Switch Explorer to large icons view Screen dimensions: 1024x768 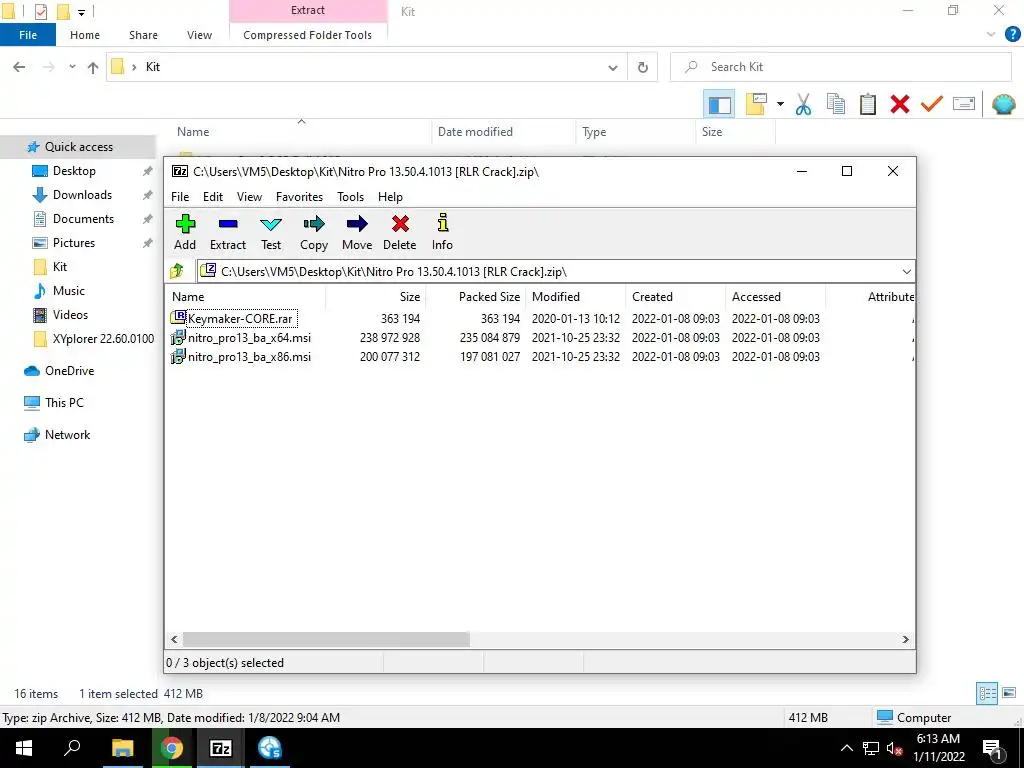coord(1009,694)
